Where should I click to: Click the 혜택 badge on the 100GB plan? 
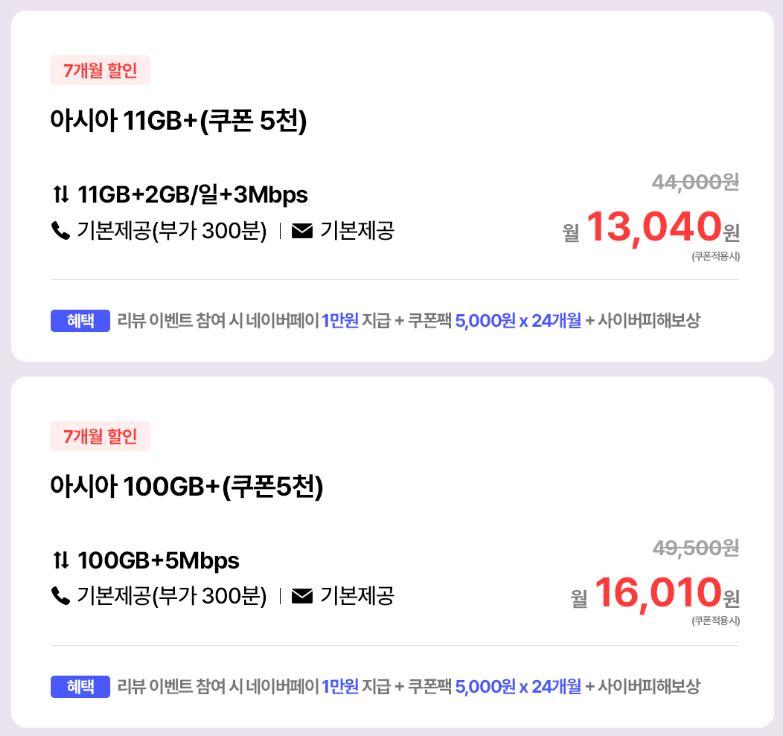(80, 687)
